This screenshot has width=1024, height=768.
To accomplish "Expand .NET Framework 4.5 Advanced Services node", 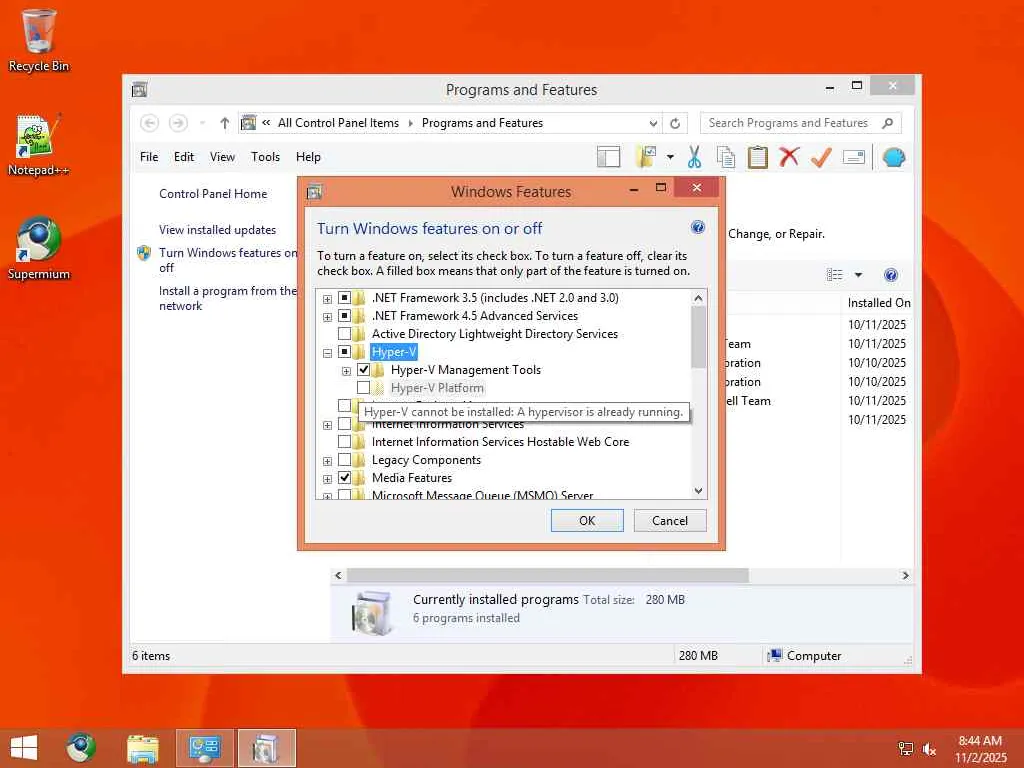I will pos(327,317).
